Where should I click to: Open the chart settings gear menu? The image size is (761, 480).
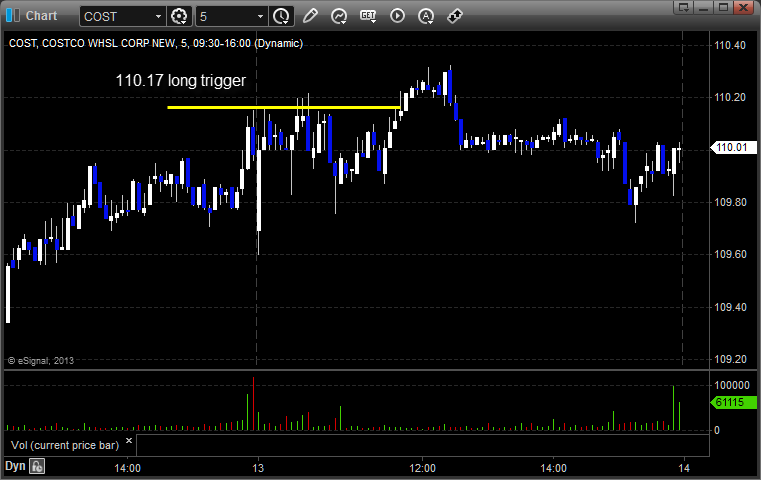click(x=179, y=17)
